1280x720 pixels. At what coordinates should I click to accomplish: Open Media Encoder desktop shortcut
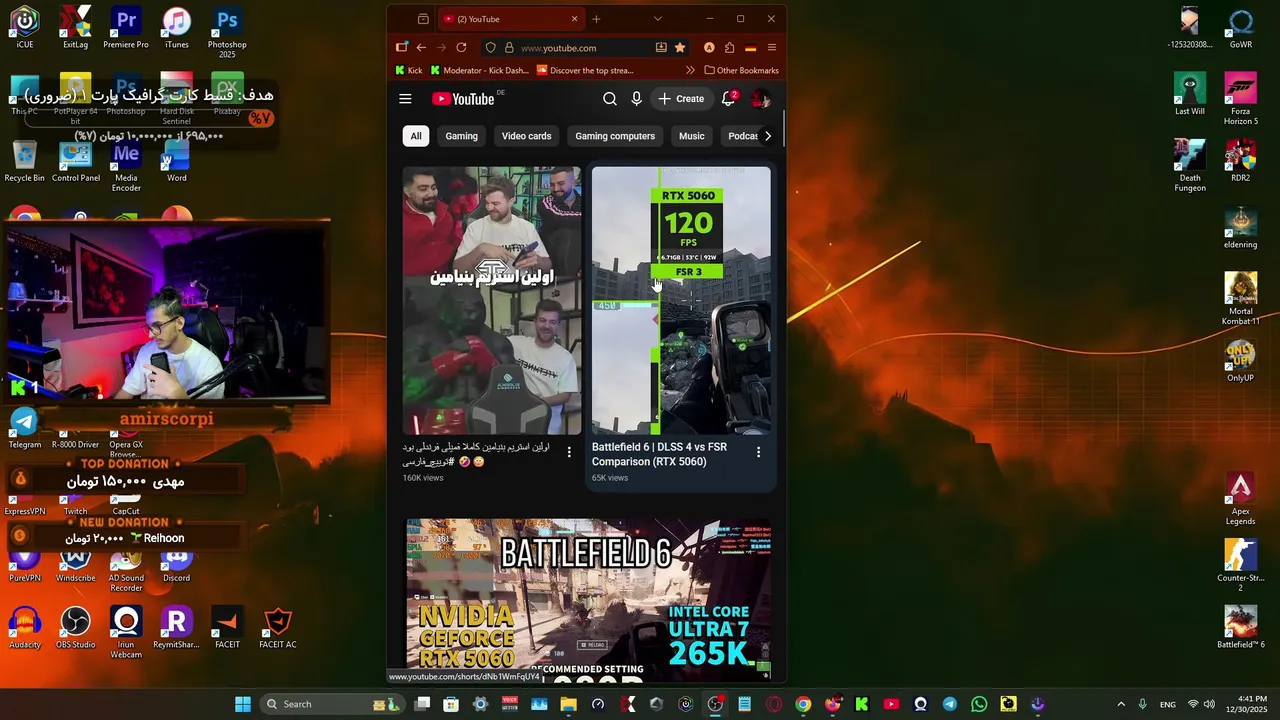pos(126,166)
